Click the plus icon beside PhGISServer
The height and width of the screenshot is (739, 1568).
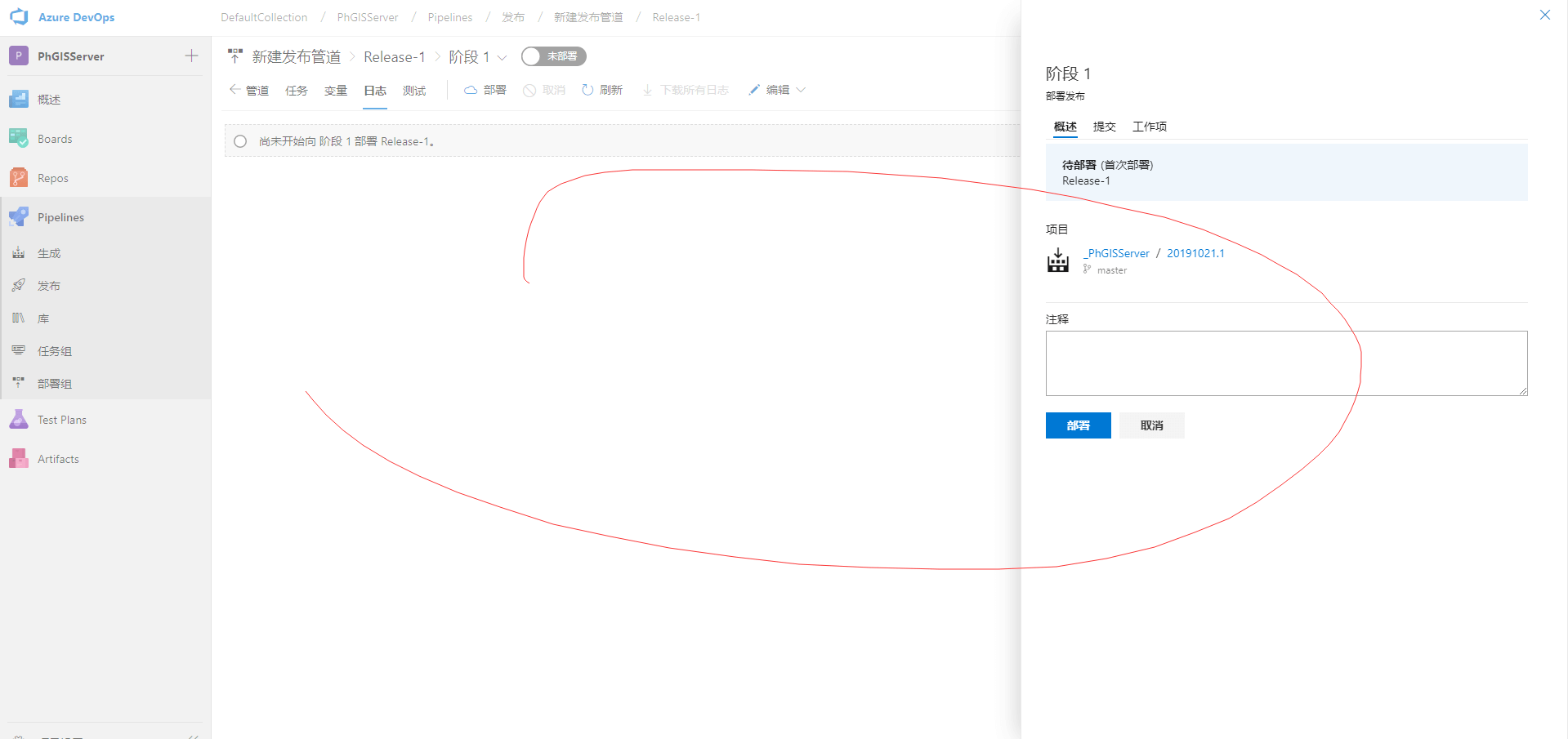191,56
